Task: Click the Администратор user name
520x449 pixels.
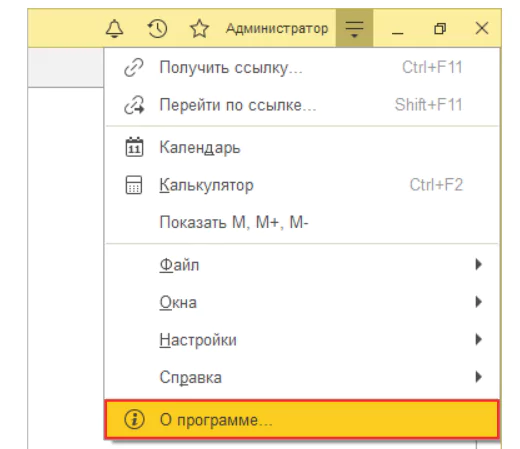Action: [277, 29]
